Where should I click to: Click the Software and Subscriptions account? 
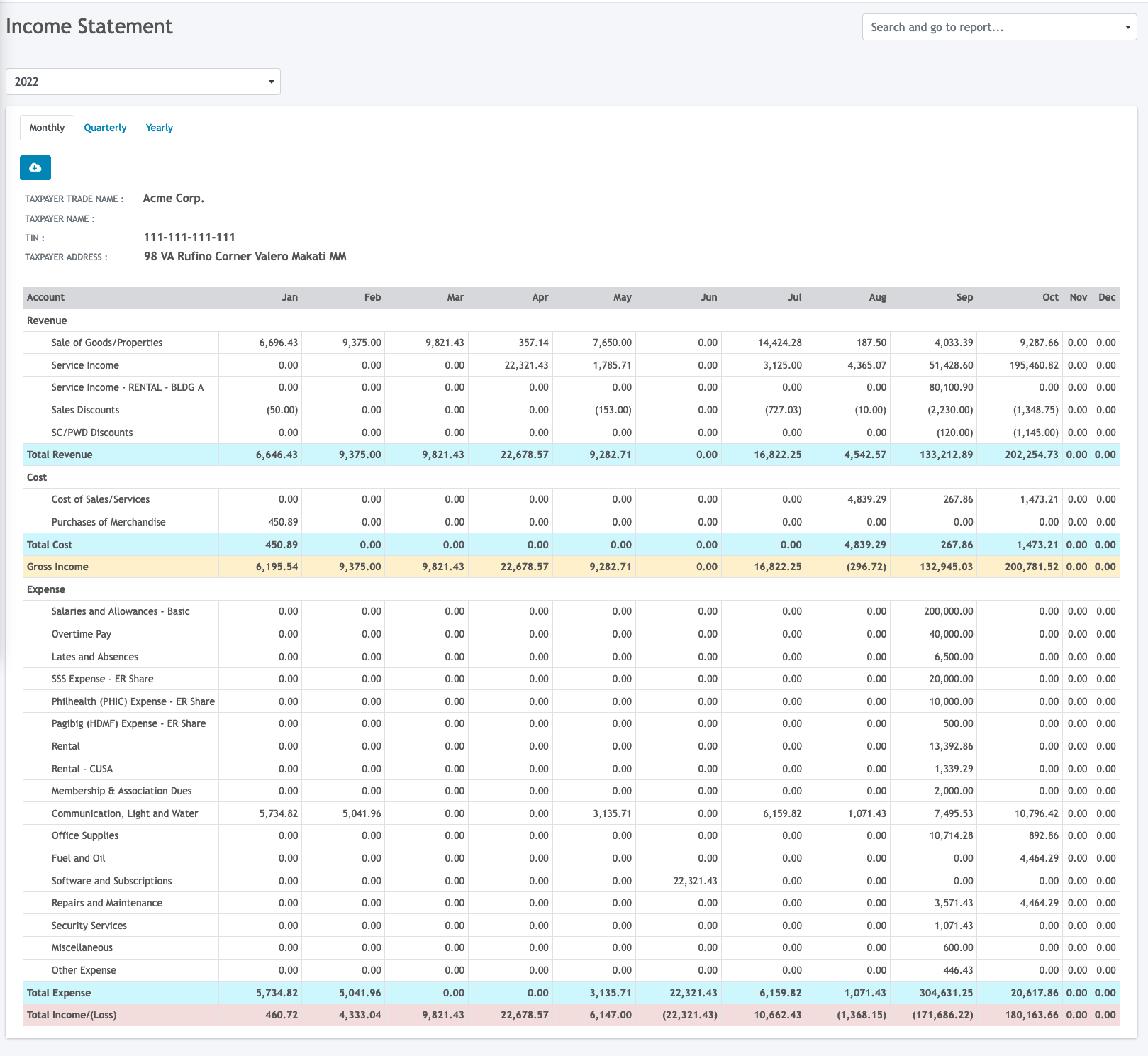point(111,881)
